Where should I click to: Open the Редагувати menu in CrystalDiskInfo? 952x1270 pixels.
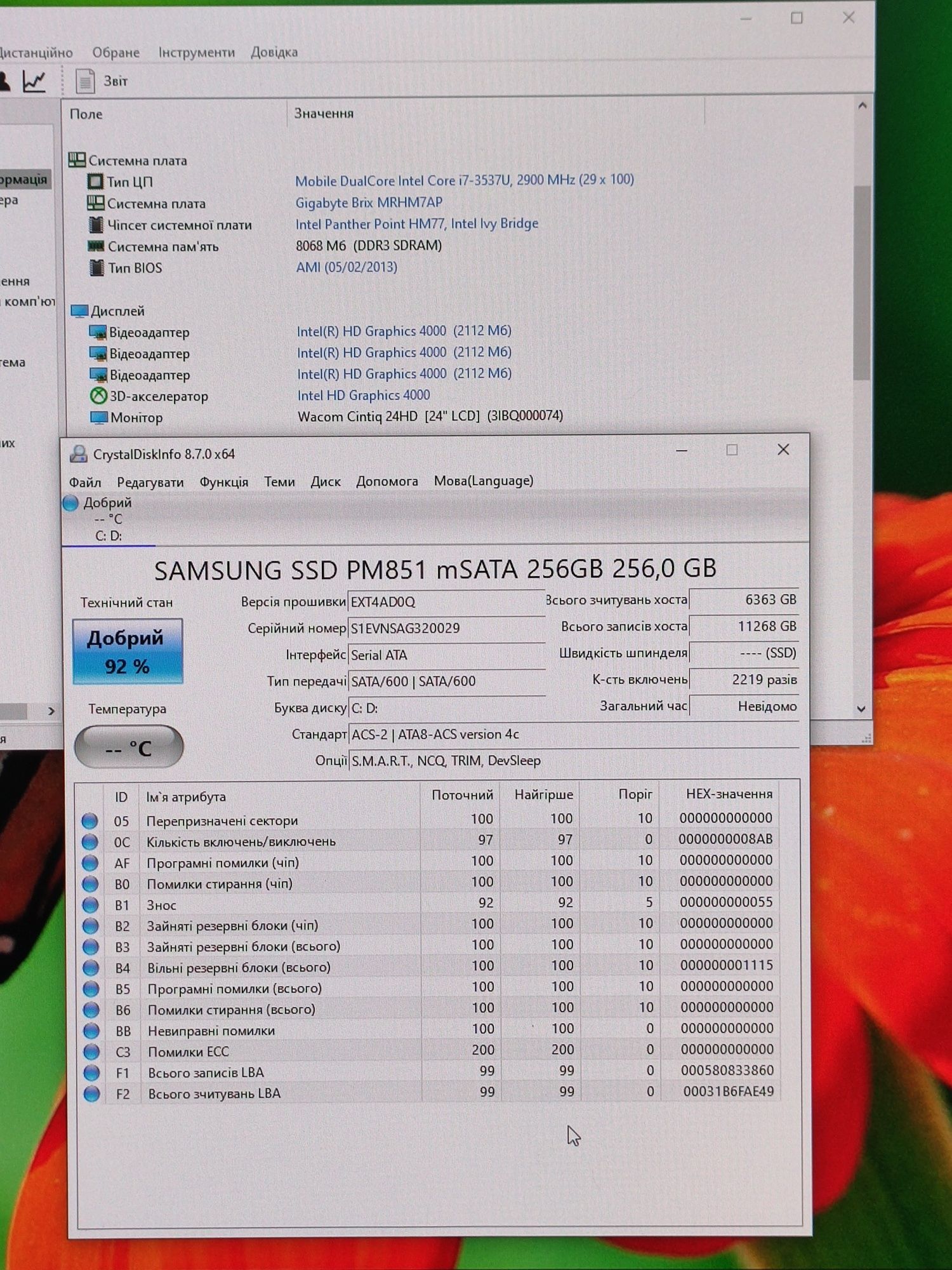click(x=150, y=483)
